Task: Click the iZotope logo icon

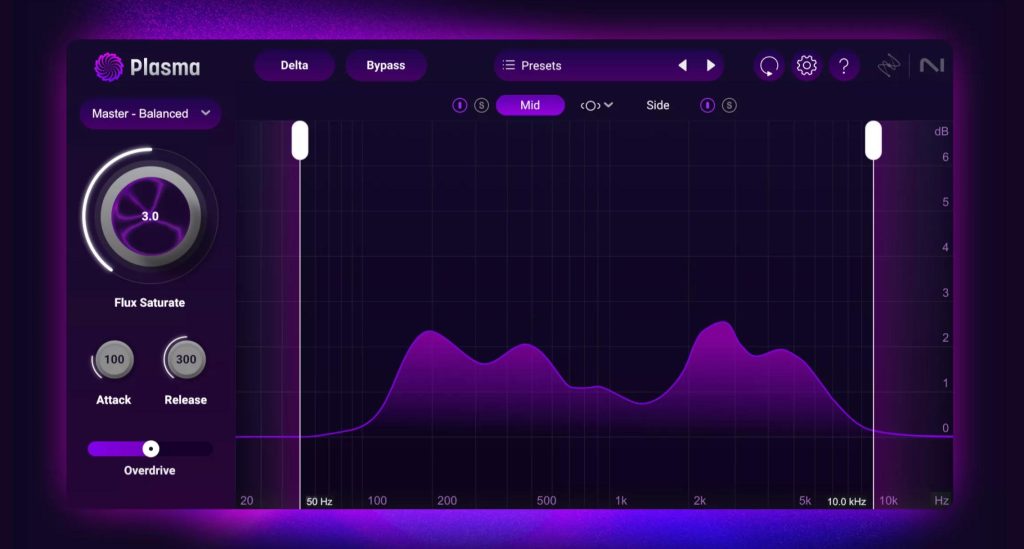Action: (x=889, y=66)
